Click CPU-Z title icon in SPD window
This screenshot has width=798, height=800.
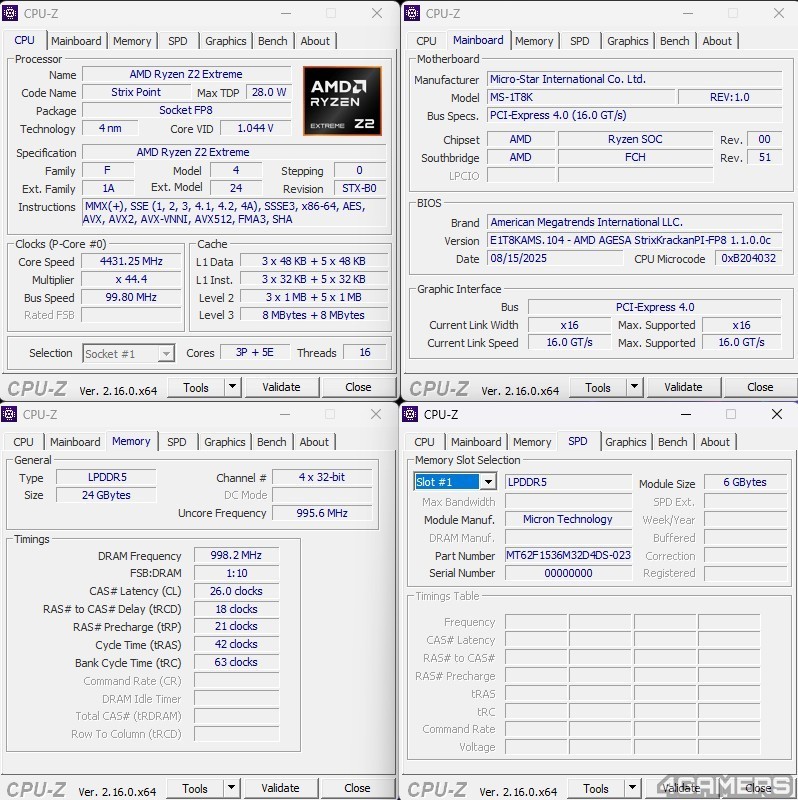coord(411,414)
